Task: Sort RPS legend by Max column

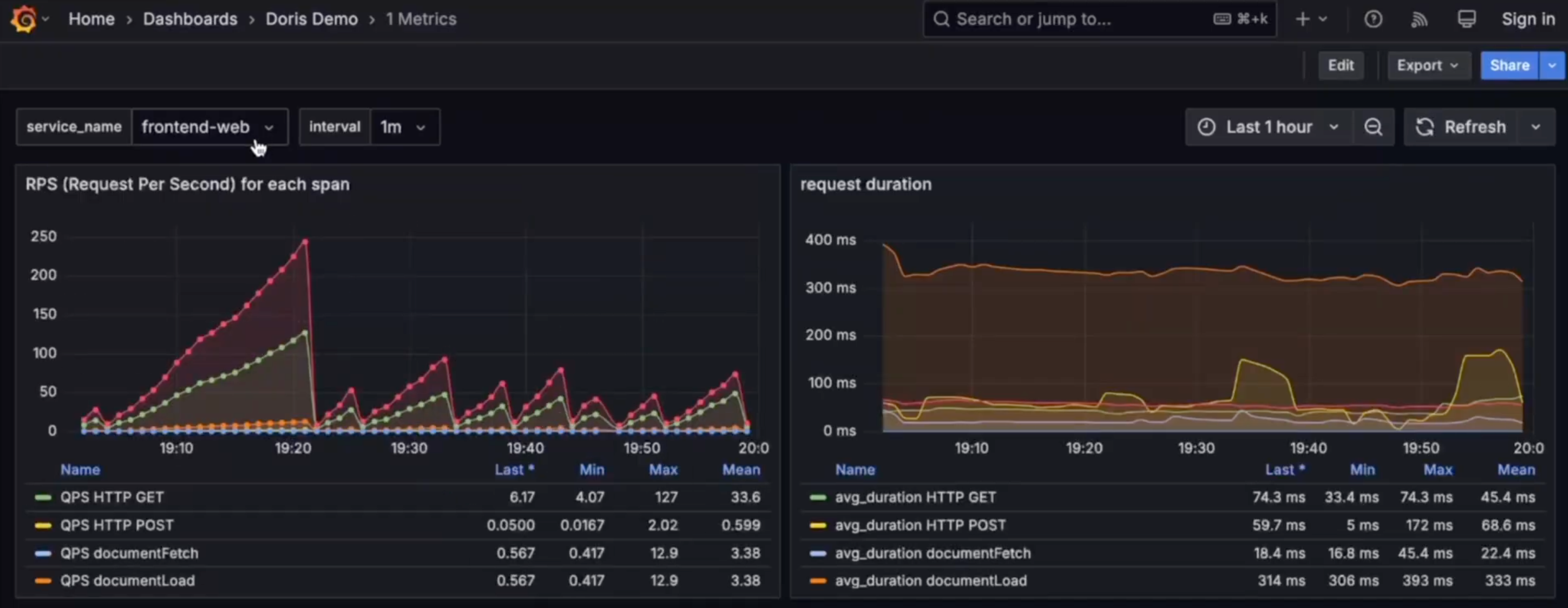Action: tap(662, 469)
